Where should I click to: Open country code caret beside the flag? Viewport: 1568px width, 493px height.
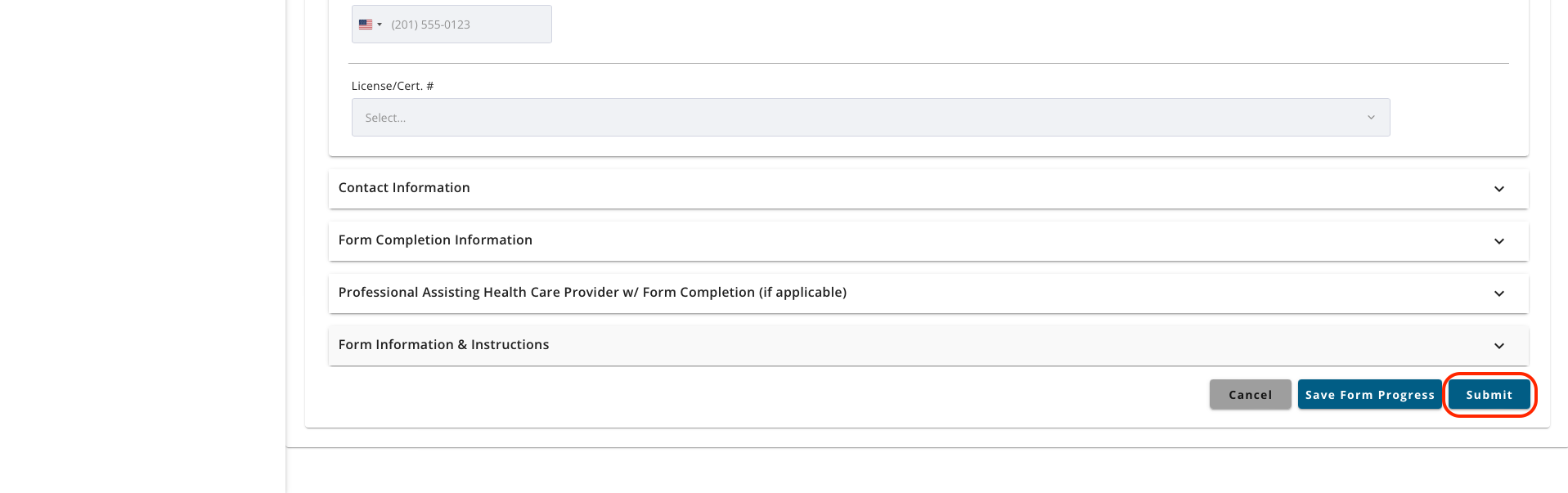380,25
